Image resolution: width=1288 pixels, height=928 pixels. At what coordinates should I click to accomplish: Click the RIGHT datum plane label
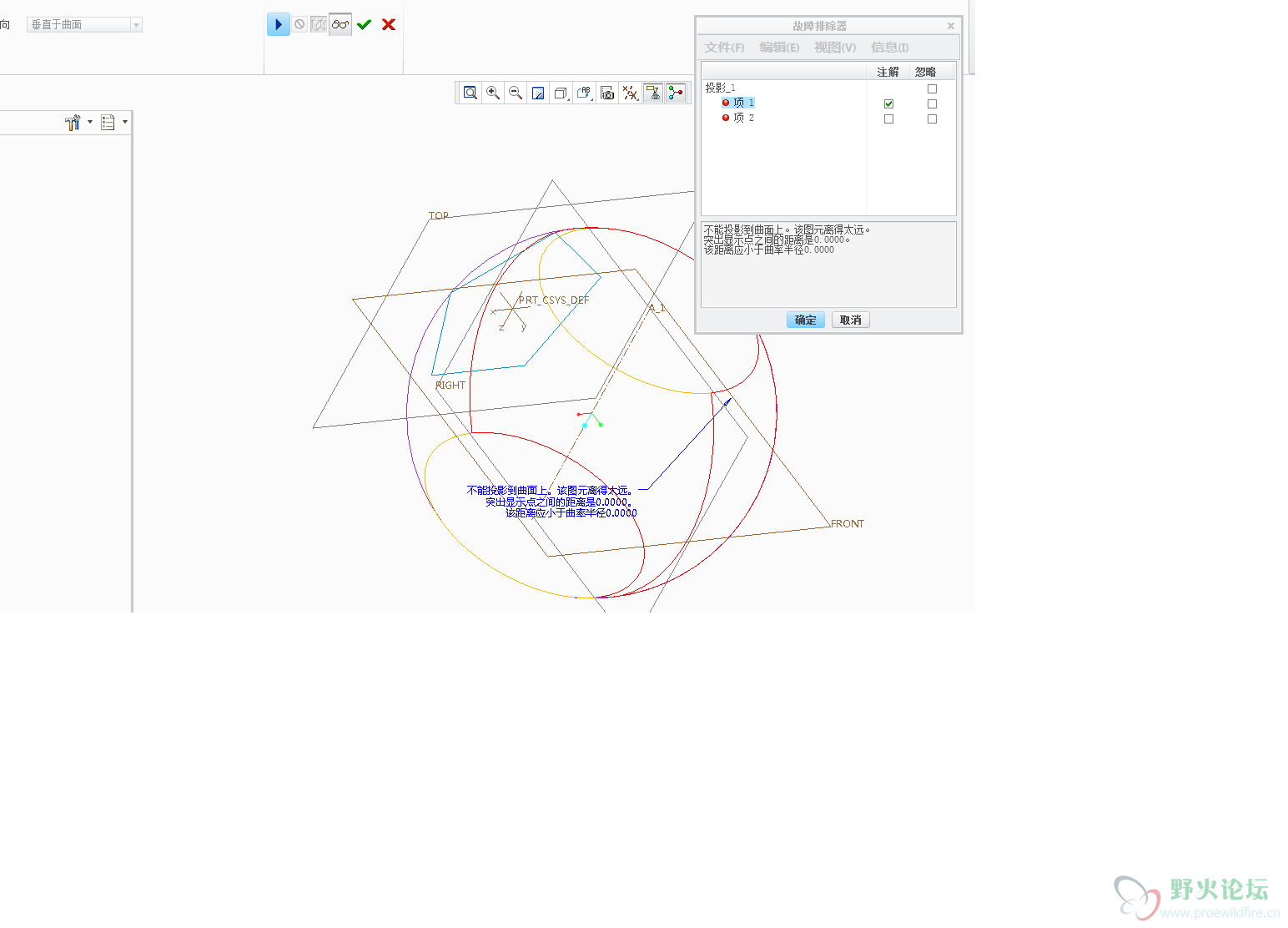point(450,386)
